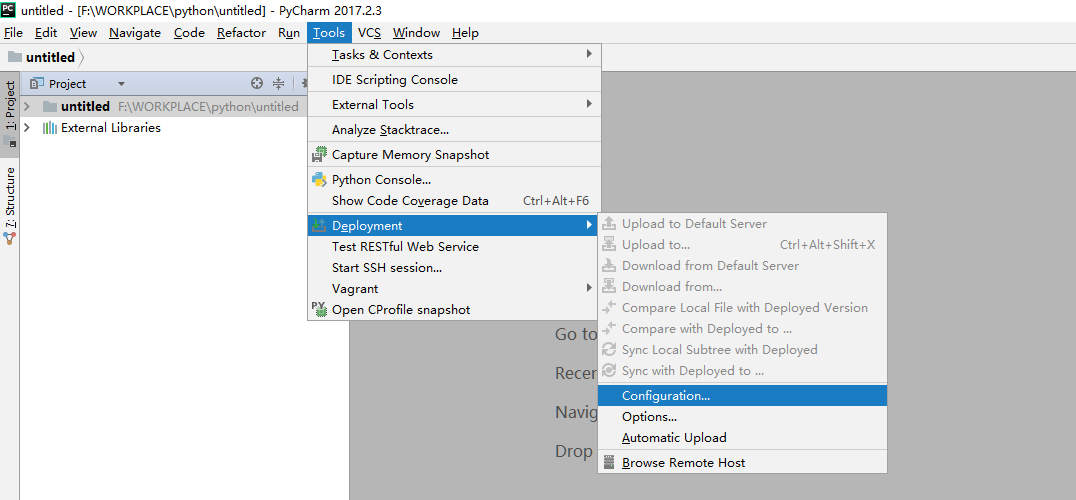
Task: Expand the untitled project tree node
Action: (27, 106)
